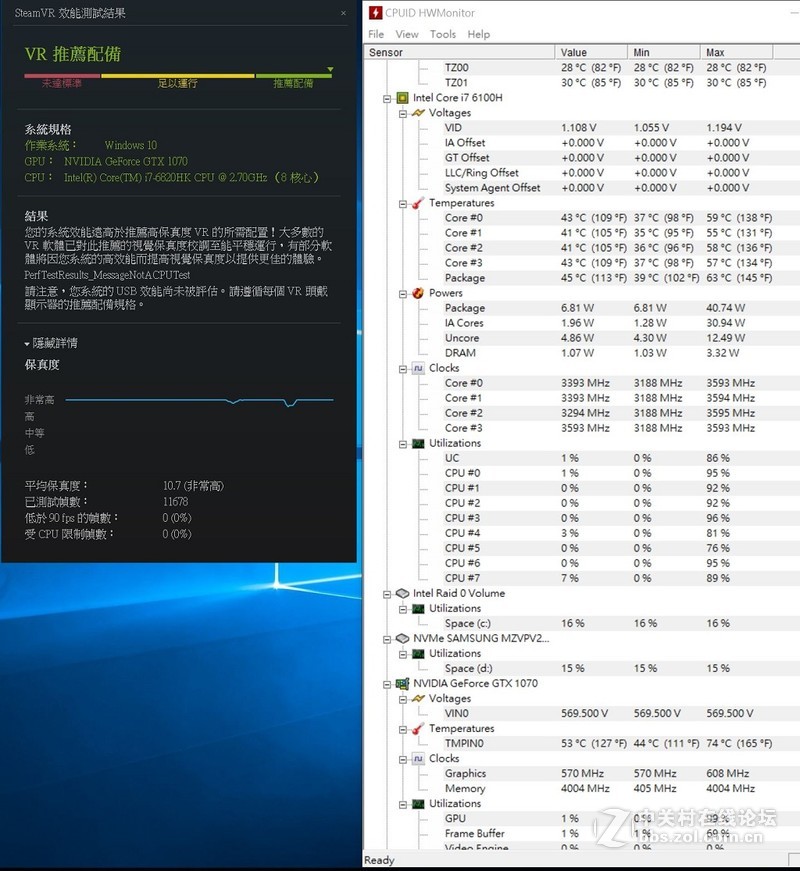Image resolution: width=800 pixels, height=871 pixels.
Task: Click the Value column header
Action: (591, 52)
